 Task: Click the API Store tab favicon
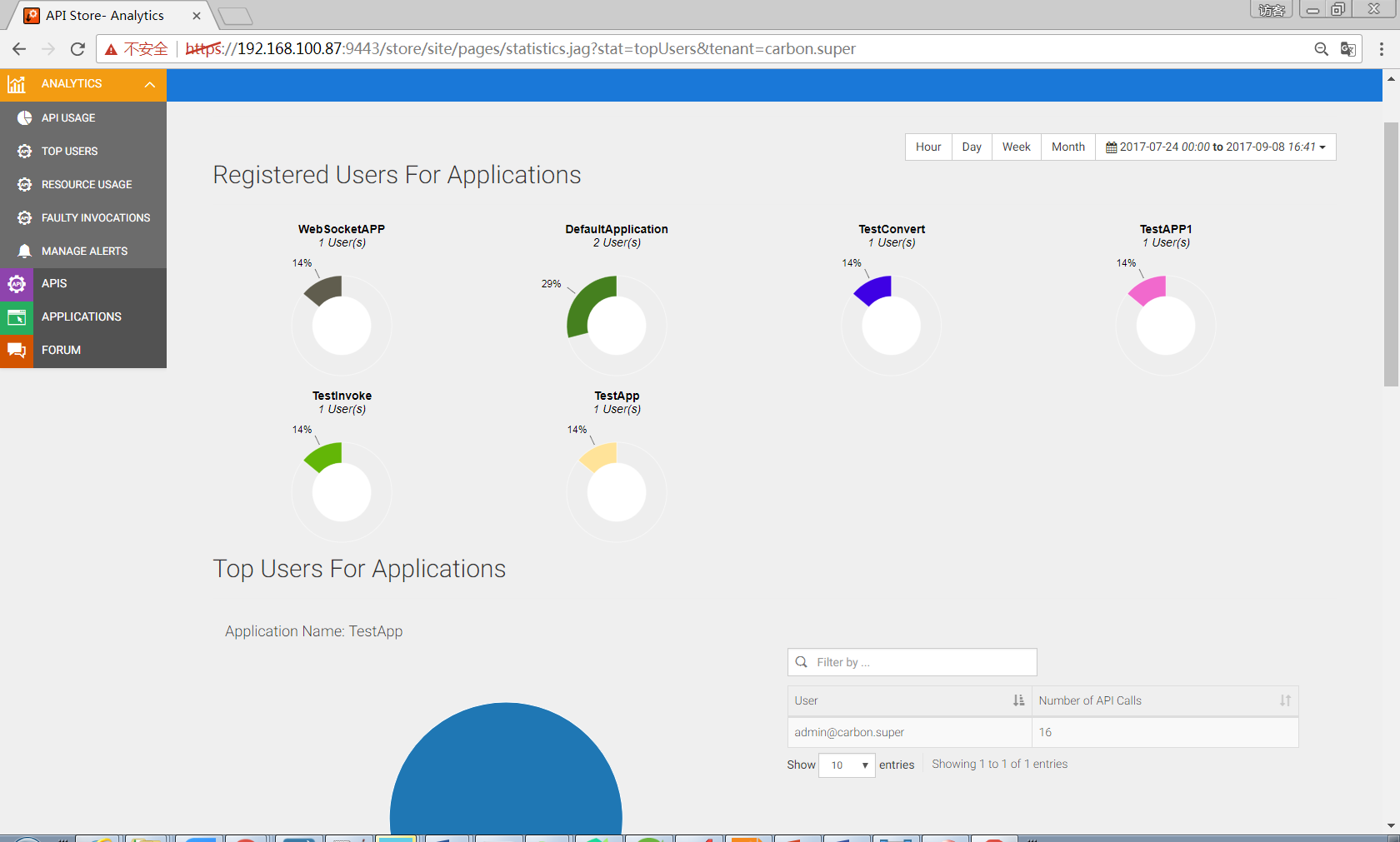pos(32,16)
